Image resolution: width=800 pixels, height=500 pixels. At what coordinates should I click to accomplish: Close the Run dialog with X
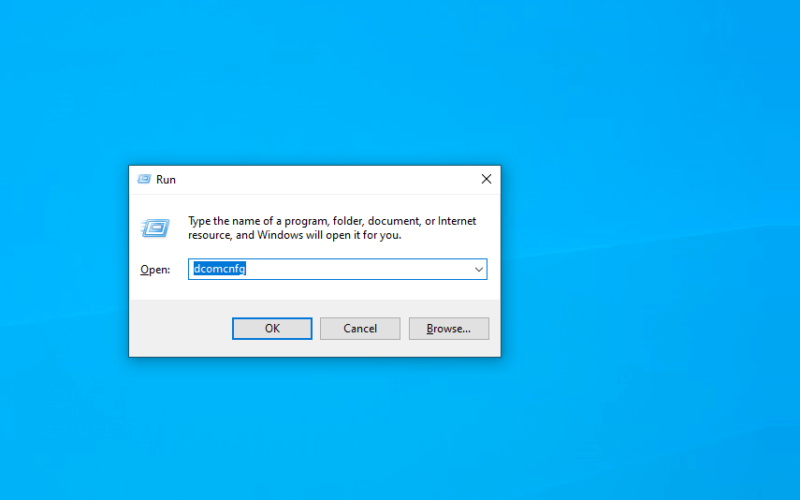(486, 179)
